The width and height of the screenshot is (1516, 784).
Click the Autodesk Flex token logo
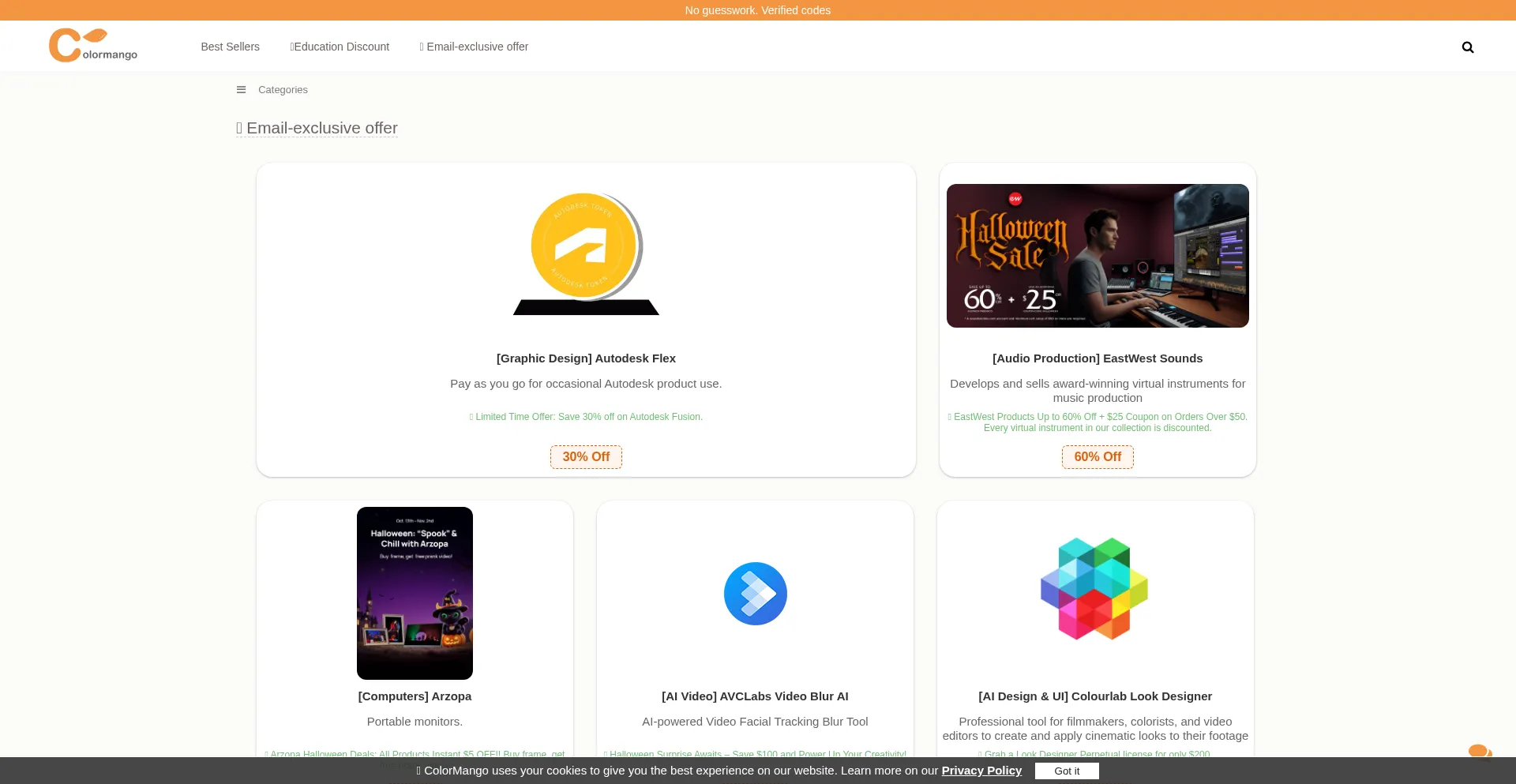[x=586, y=253]
